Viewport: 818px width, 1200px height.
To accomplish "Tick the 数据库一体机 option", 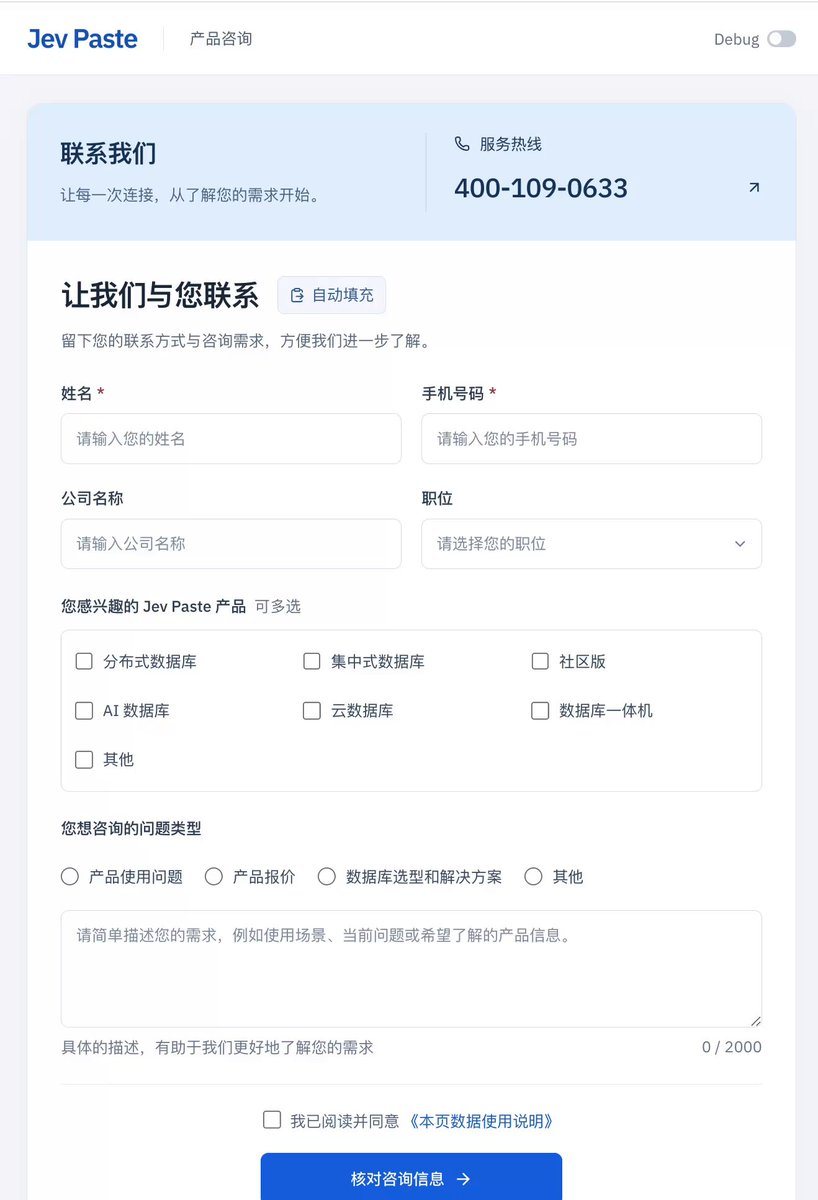I will 540,710.
